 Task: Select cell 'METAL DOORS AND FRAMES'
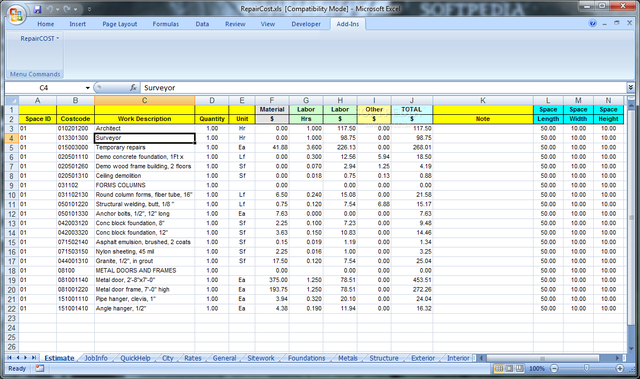tap(144, 270)
